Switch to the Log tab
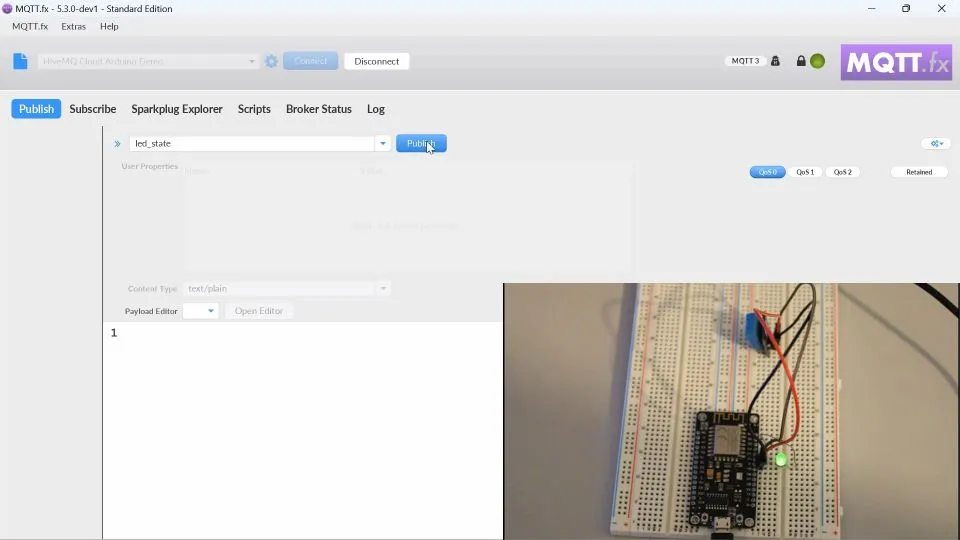The height and width of the screenshot is (540, 960). 376,109
